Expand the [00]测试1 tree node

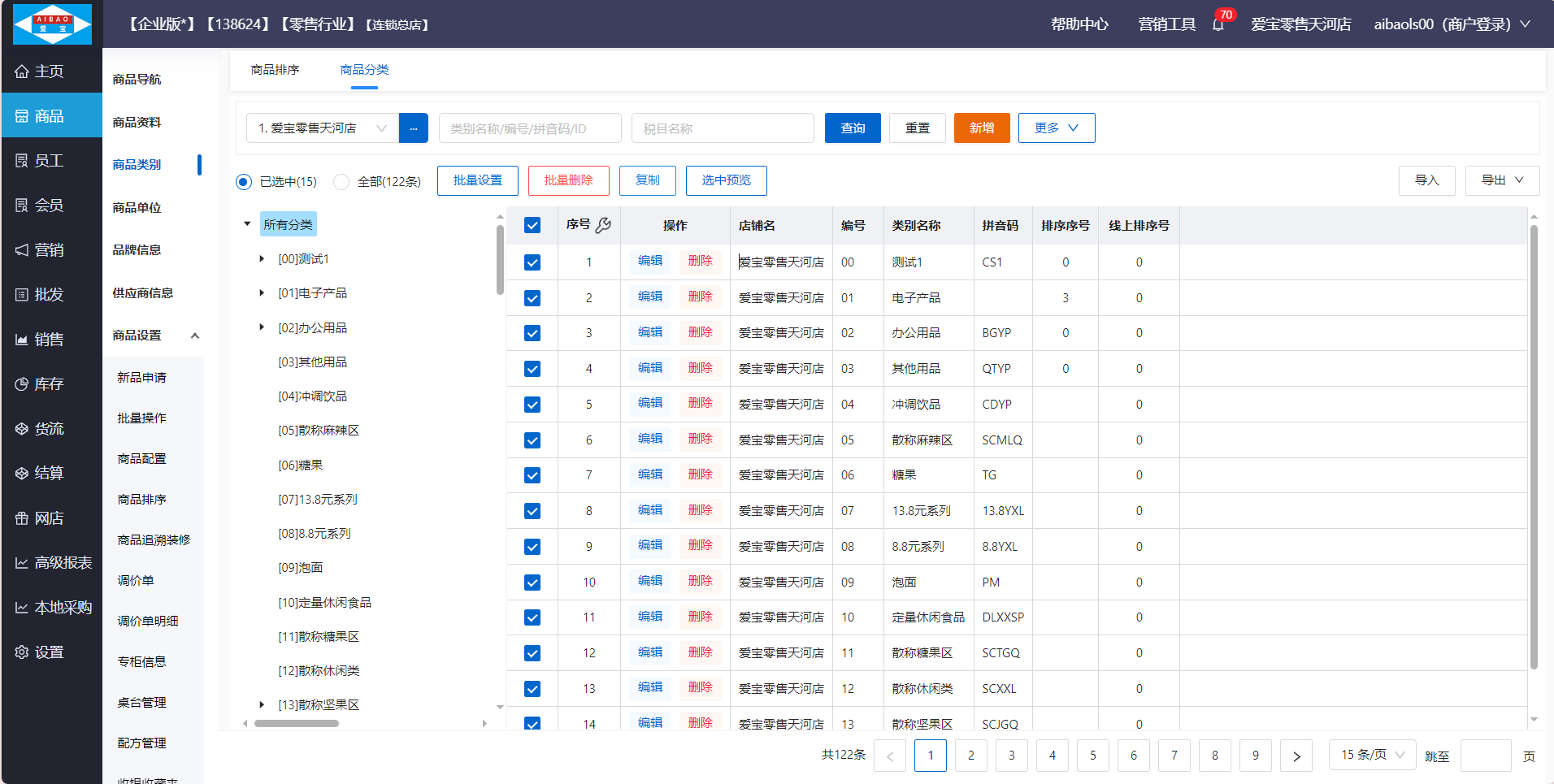click(262, 259)
